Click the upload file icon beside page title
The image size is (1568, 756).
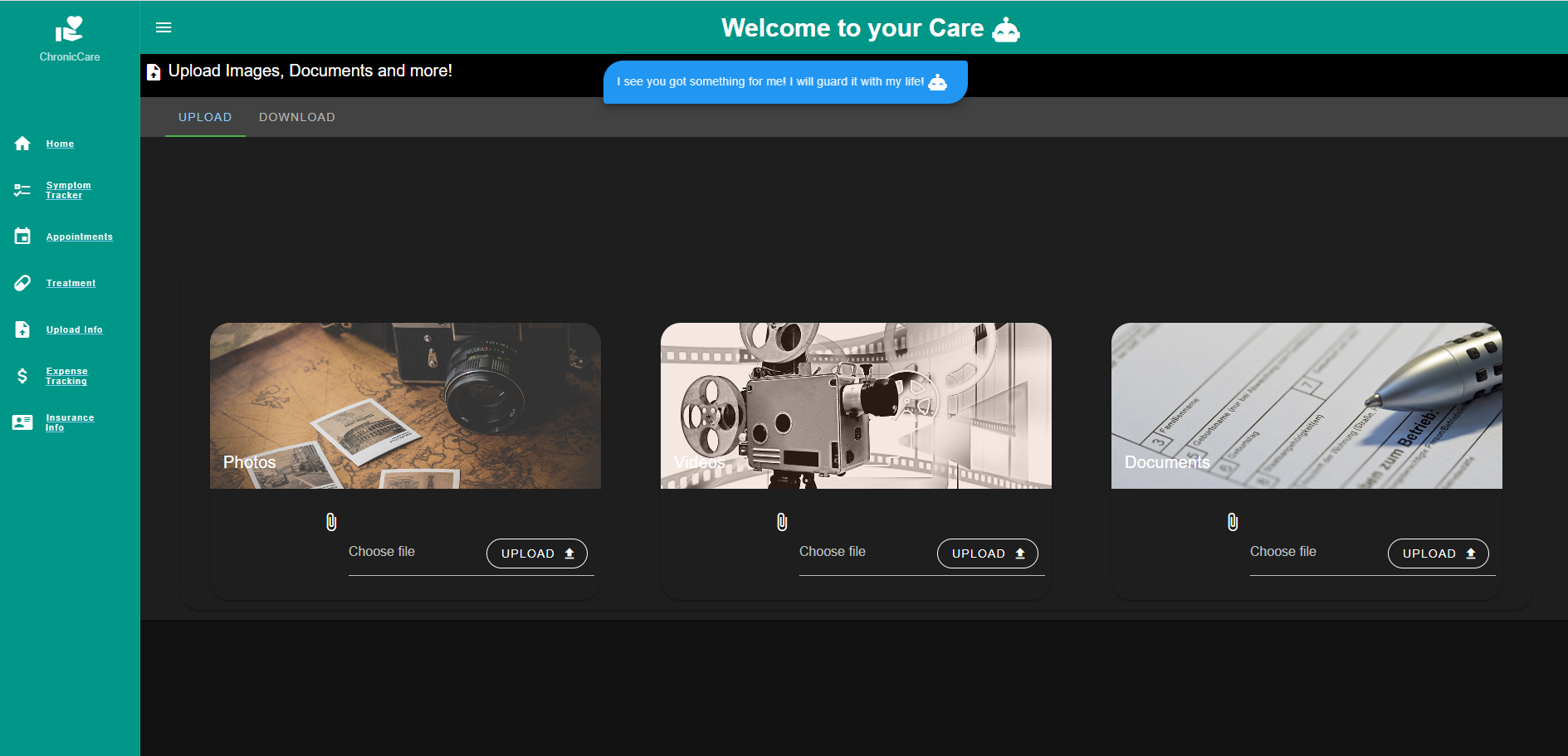point(154,72)
